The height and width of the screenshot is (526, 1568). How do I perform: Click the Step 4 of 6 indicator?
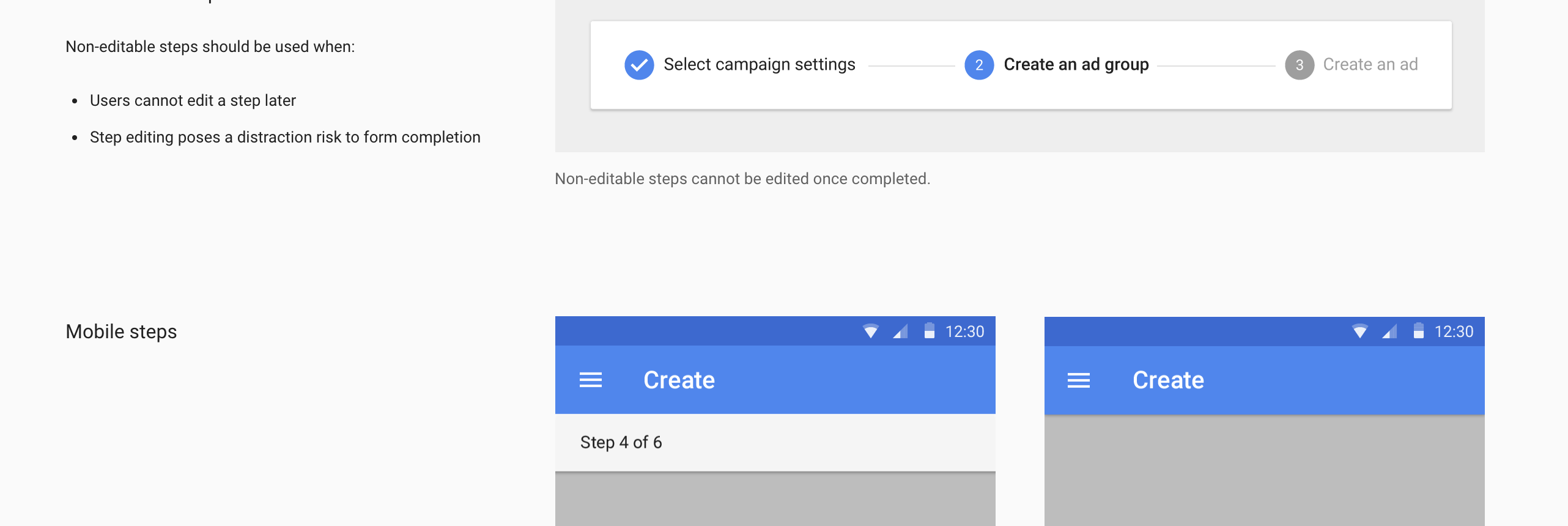621,442
